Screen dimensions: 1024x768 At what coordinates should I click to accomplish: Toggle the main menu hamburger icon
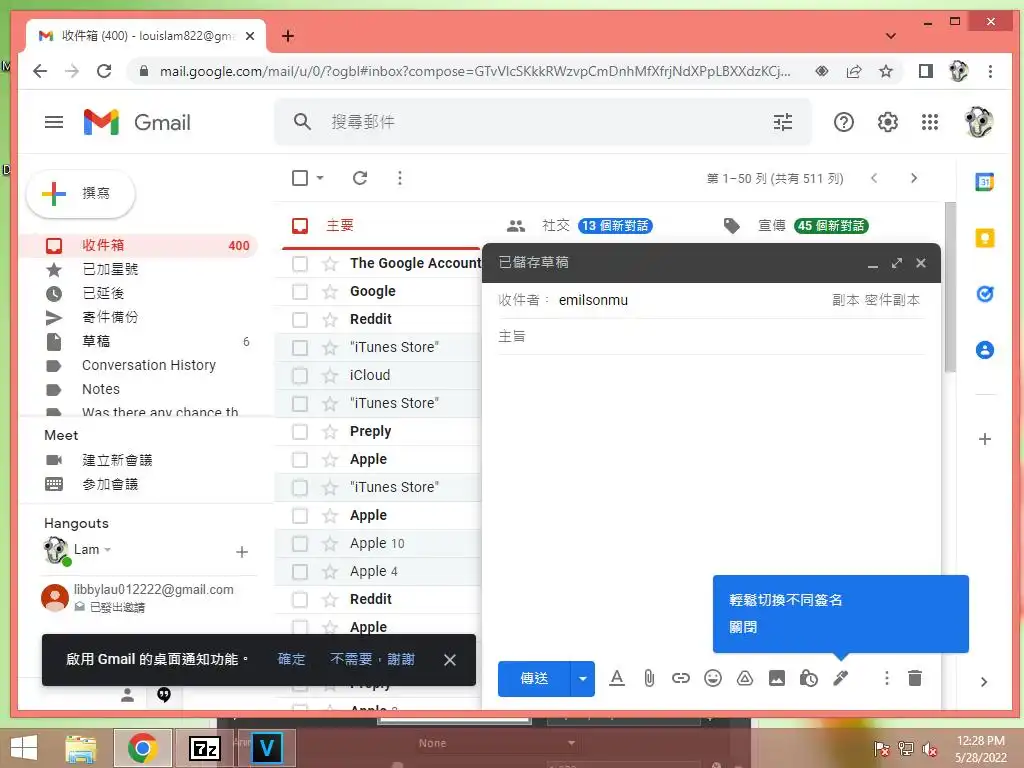pos(54,122)
